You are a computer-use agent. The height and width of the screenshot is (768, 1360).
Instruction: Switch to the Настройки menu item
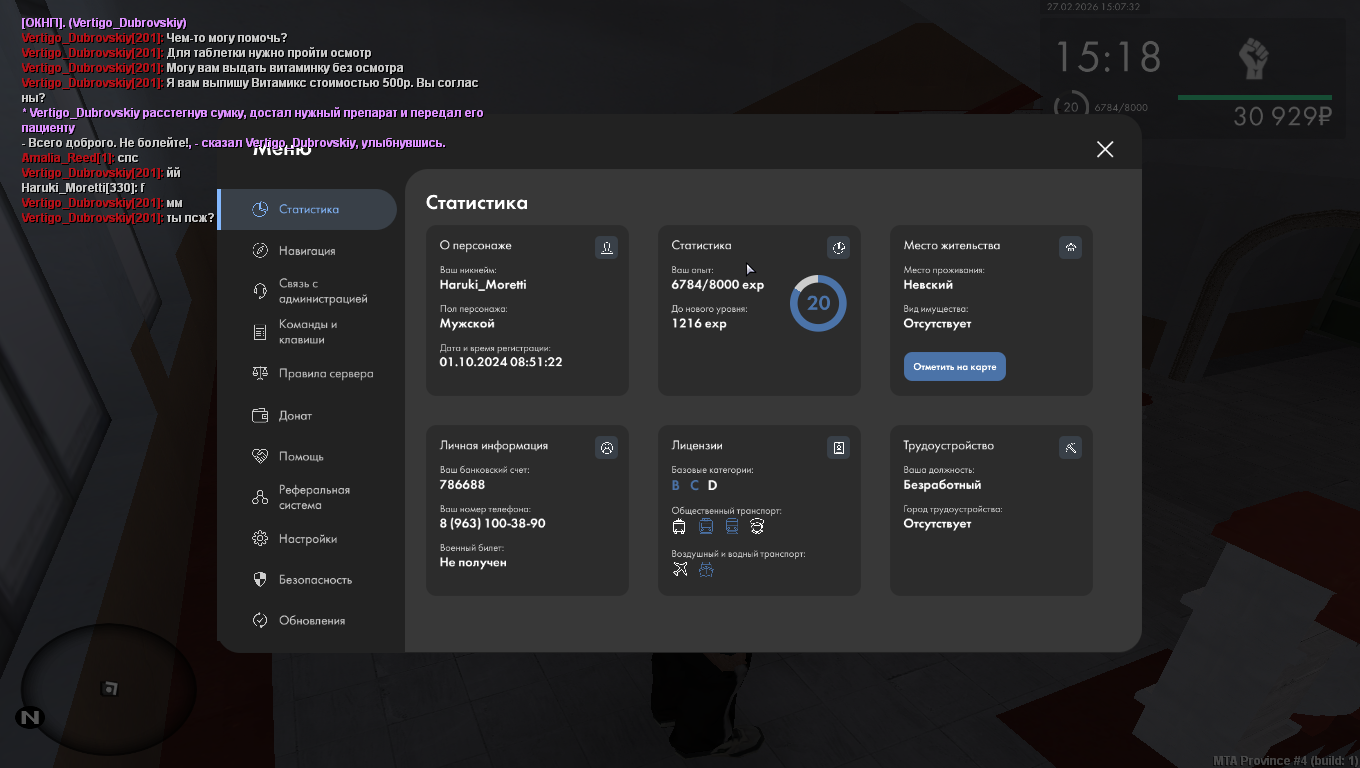307,539
